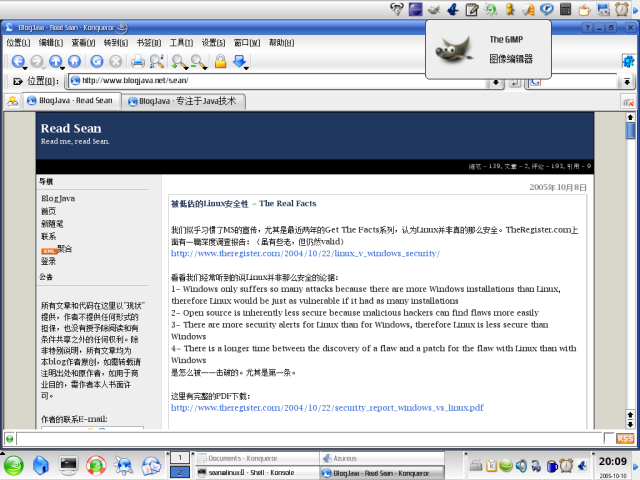Switch to 'Documents - Konqueror' taskbar window
Image resolution: width=640 pixels, height=480 pixels.
click(257, 458)
